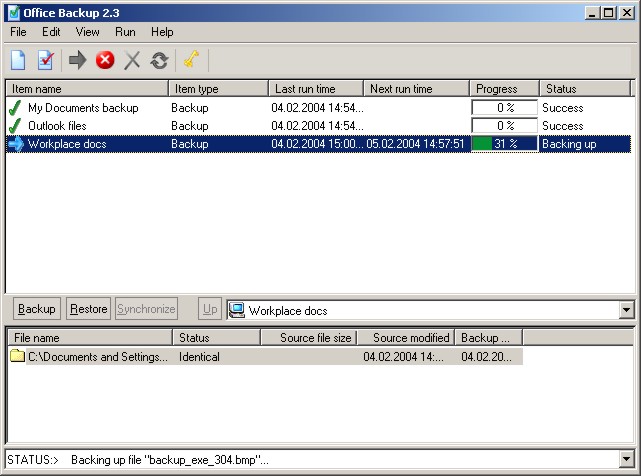Open the File menu

click(18, 32)
